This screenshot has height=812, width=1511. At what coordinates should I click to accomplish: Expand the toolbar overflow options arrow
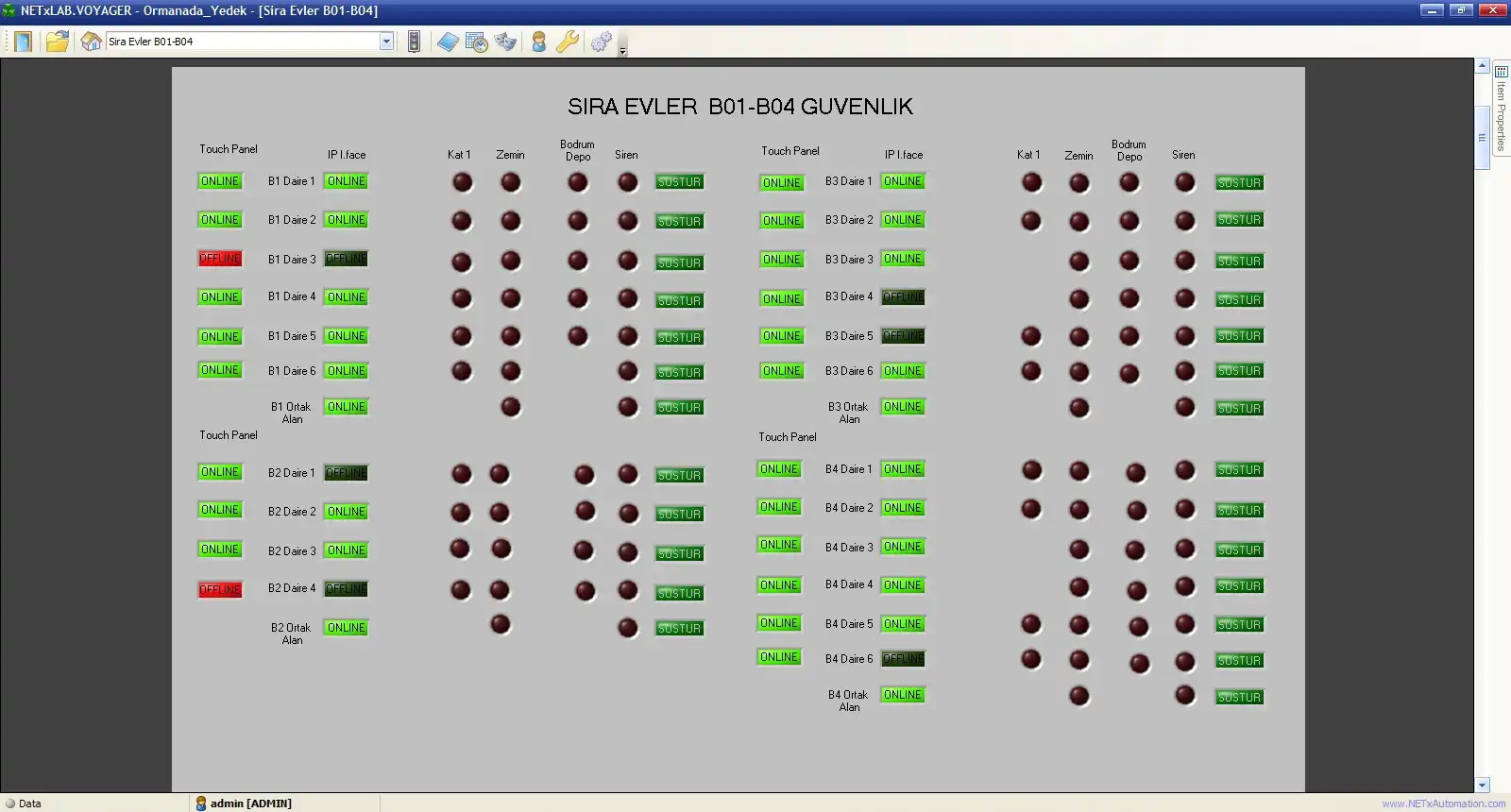[622, 51]
